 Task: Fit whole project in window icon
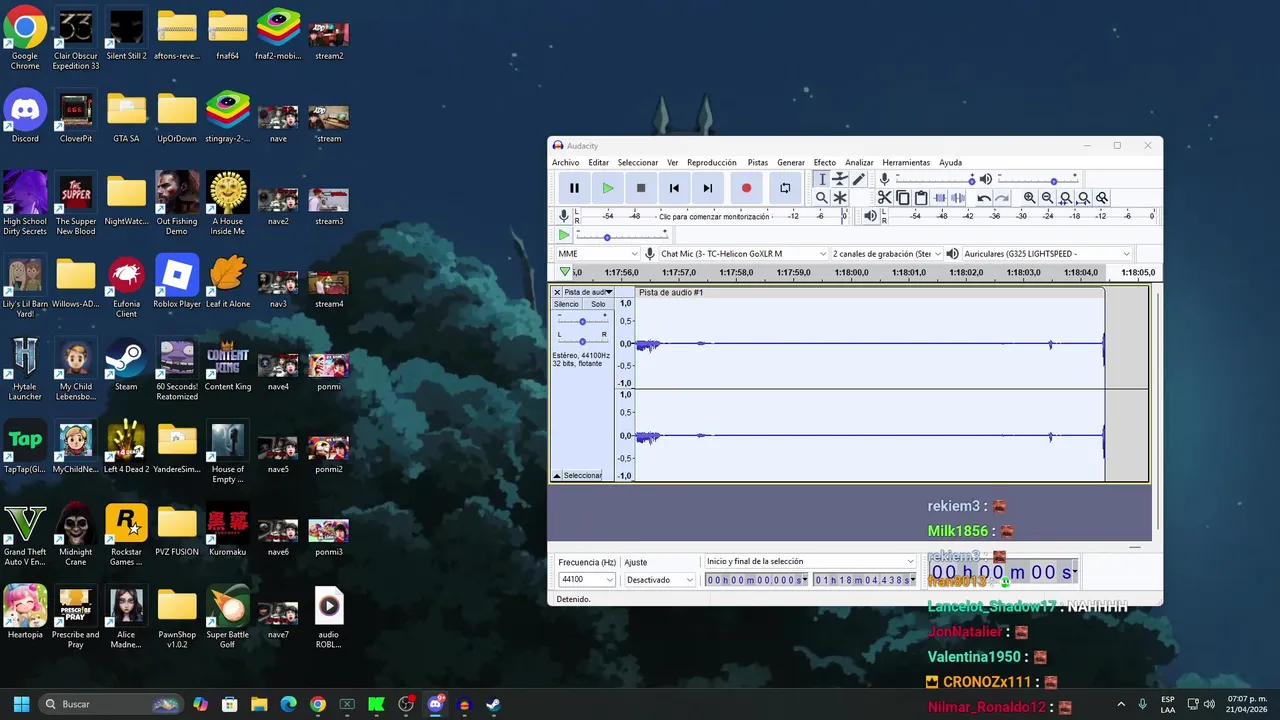point(1084,198)
